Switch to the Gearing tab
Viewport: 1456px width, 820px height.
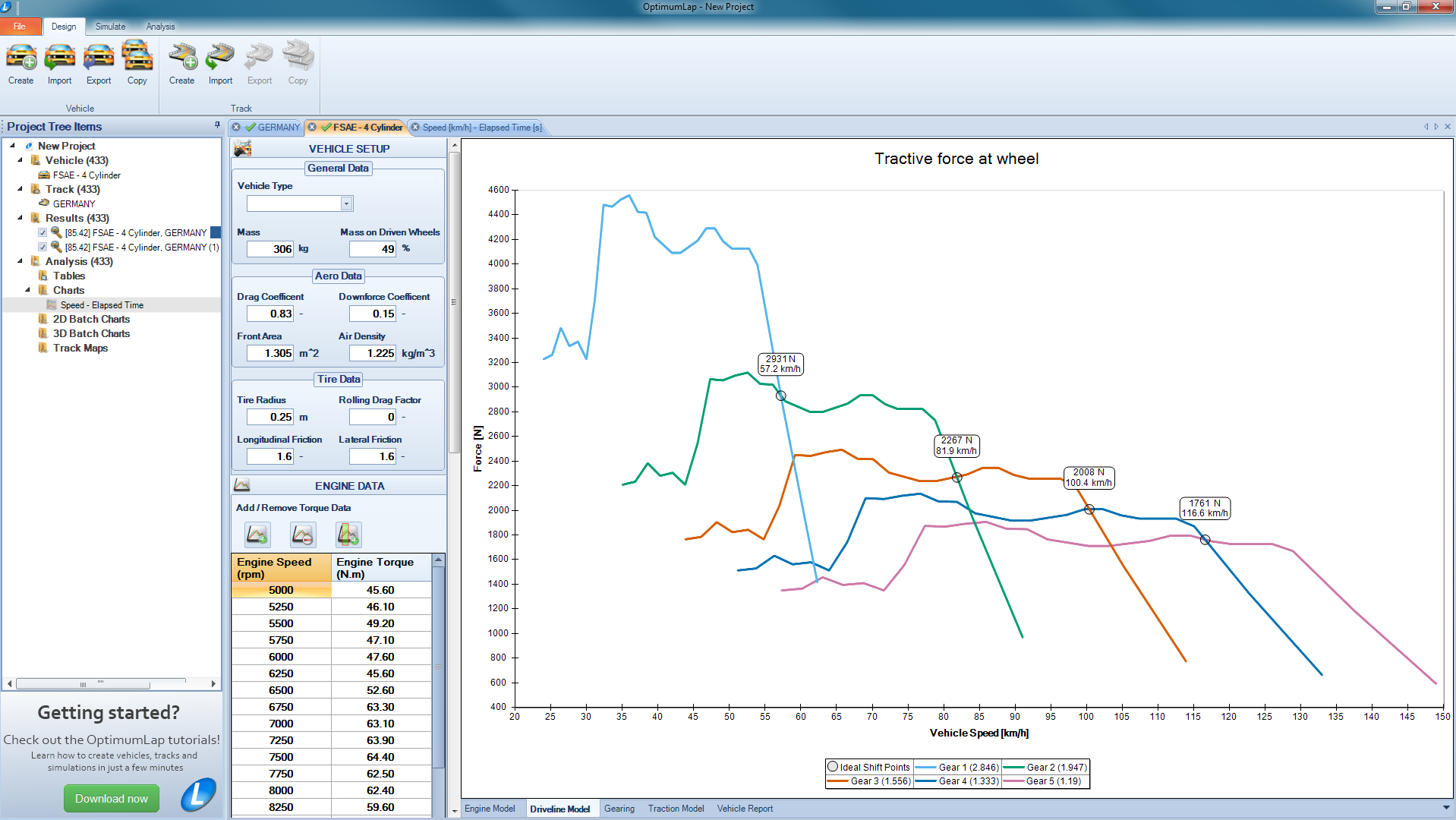(619, 809)
